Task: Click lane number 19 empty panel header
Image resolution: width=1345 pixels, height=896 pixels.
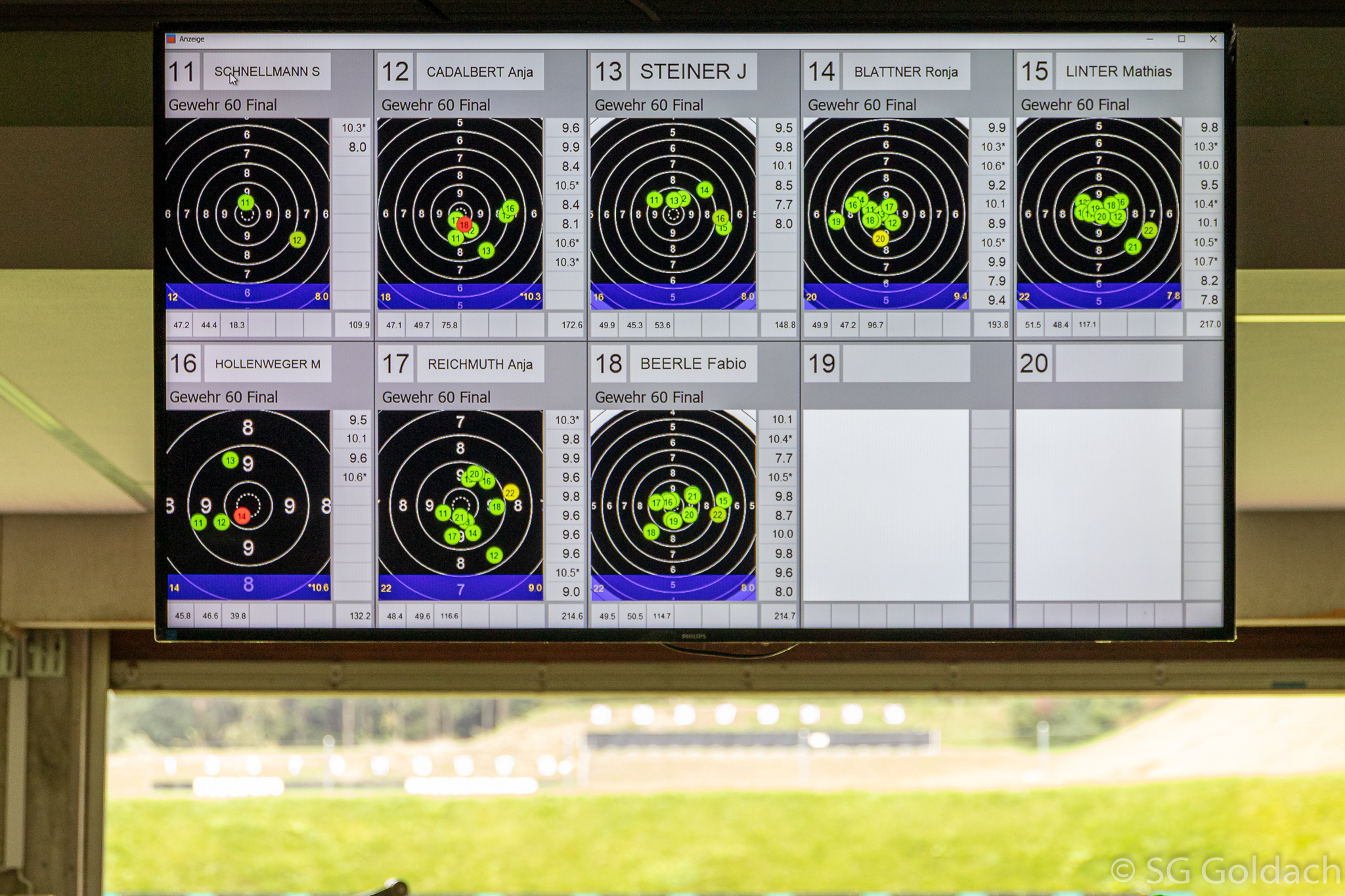Action: tap(822, 364)
